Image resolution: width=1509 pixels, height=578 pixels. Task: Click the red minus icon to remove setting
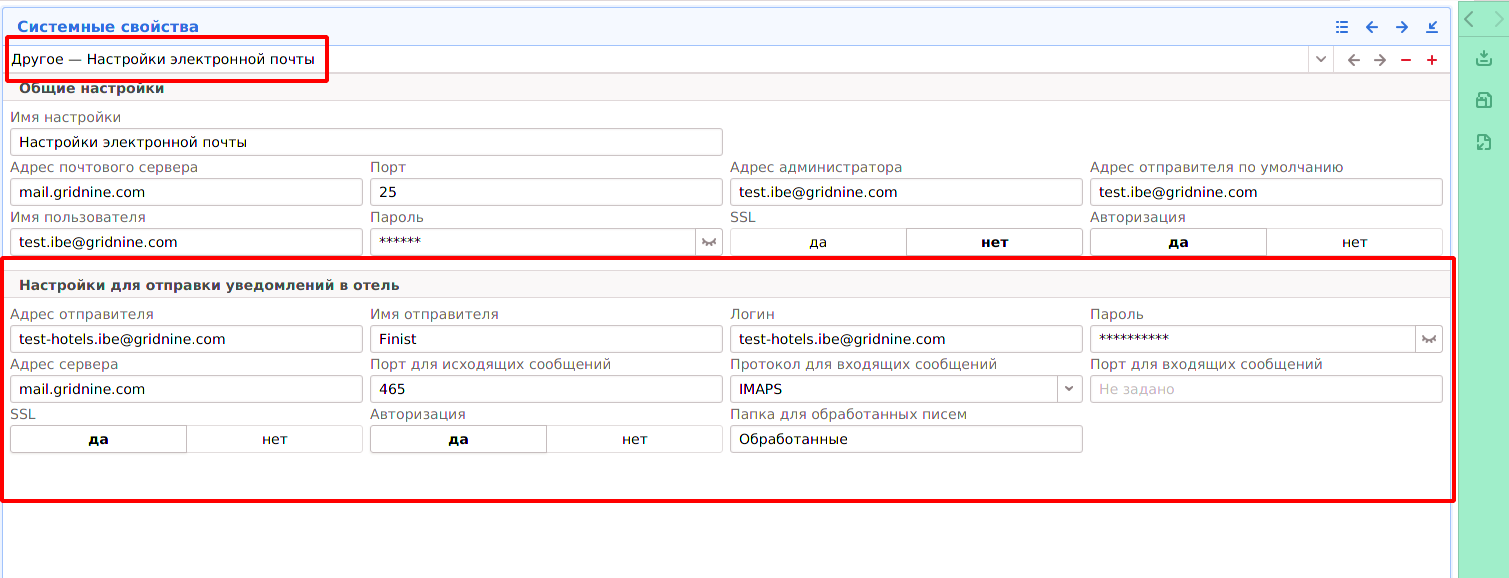click(x=1406, y=60)
